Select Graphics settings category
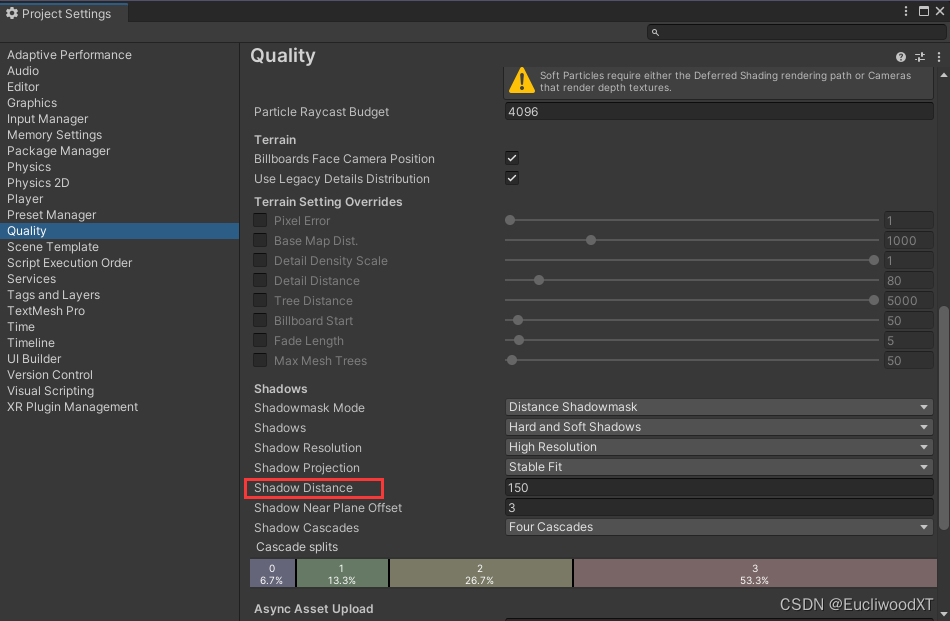This screenshot has width=950, height=621. click(32, 103)
